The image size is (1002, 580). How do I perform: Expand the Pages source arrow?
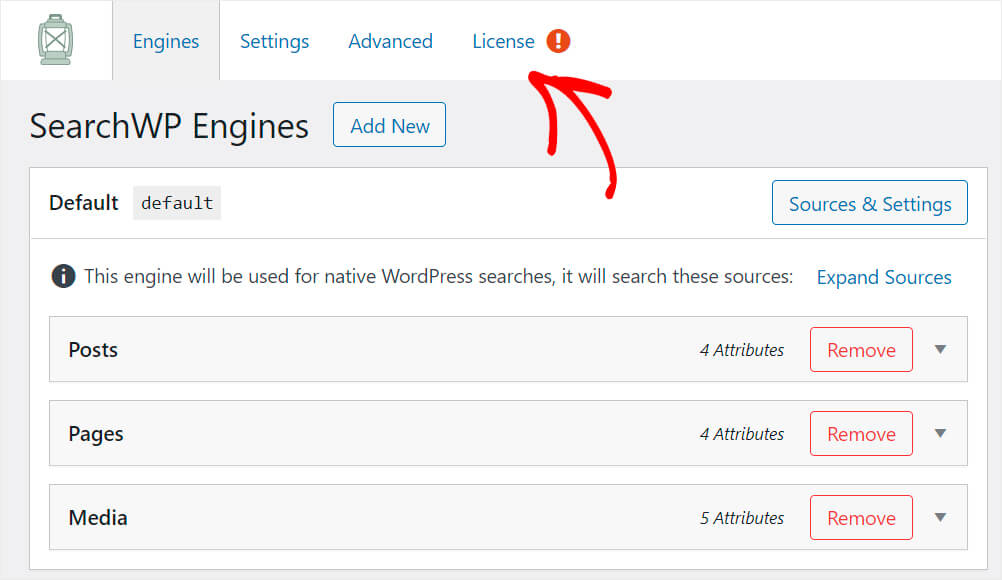click(941, 434)
